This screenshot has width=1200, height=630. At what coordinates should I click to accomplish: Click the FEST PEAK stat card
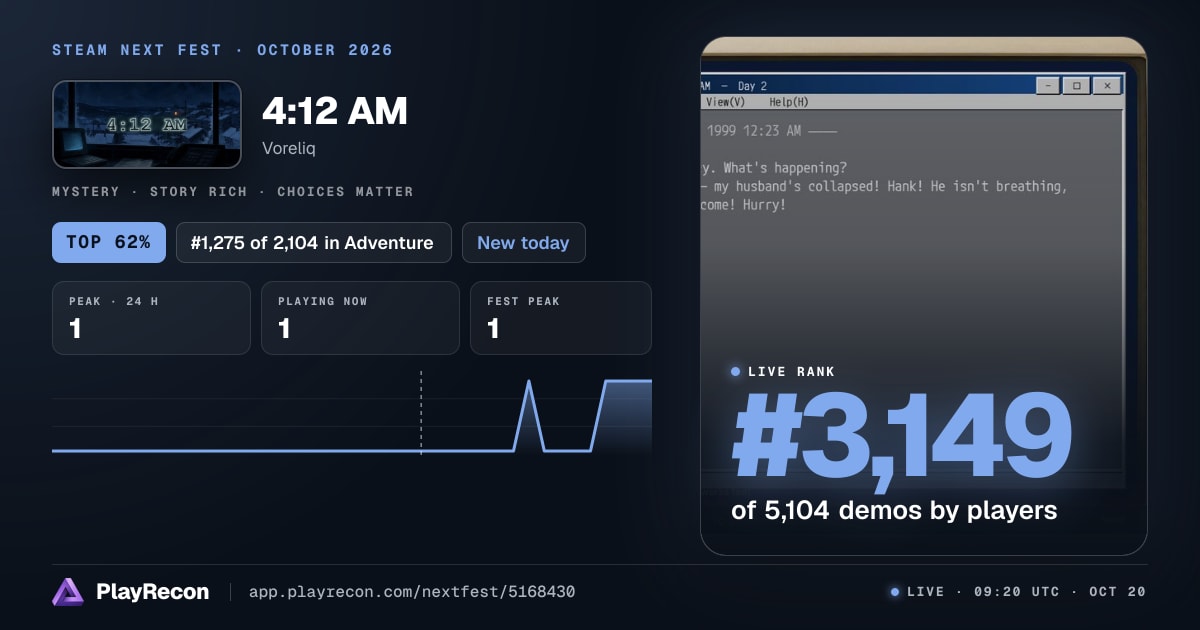pos(560,318)
